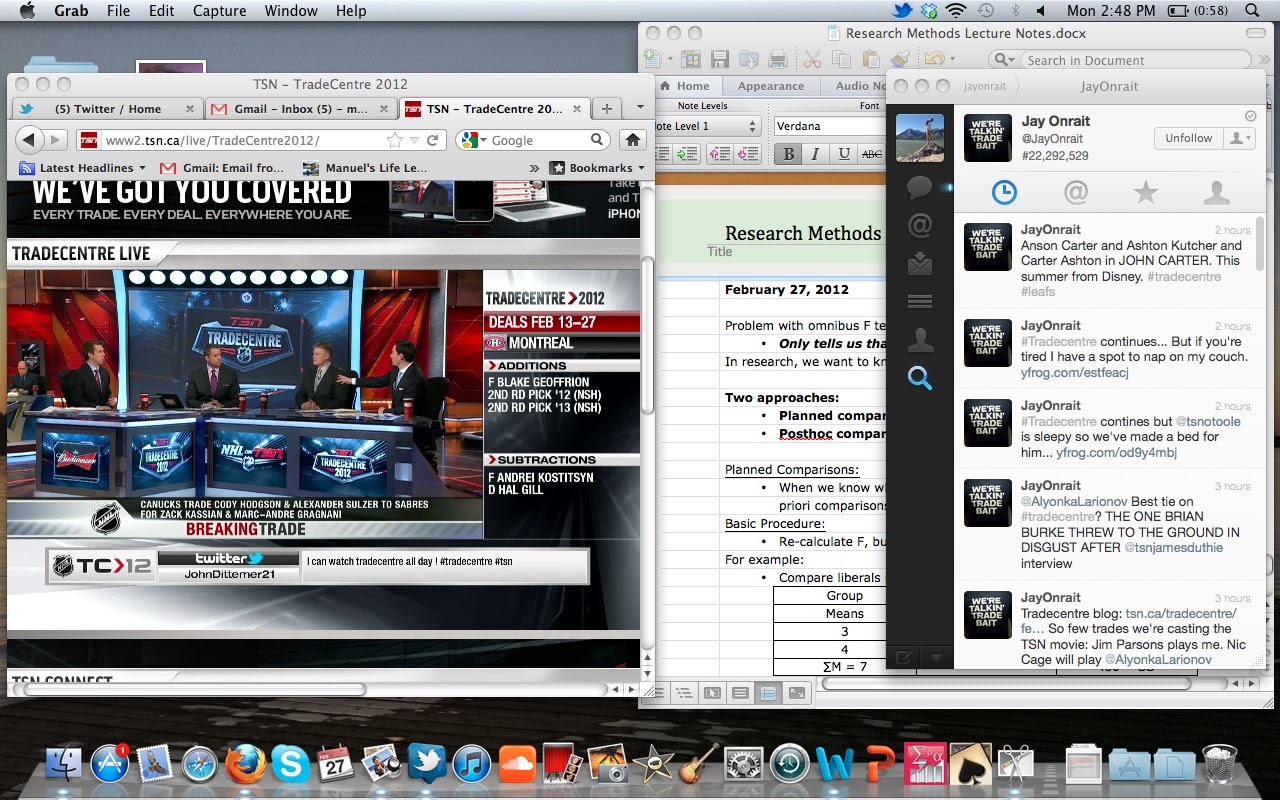Click the Save floppy disk icon in Word

(719, 60)
